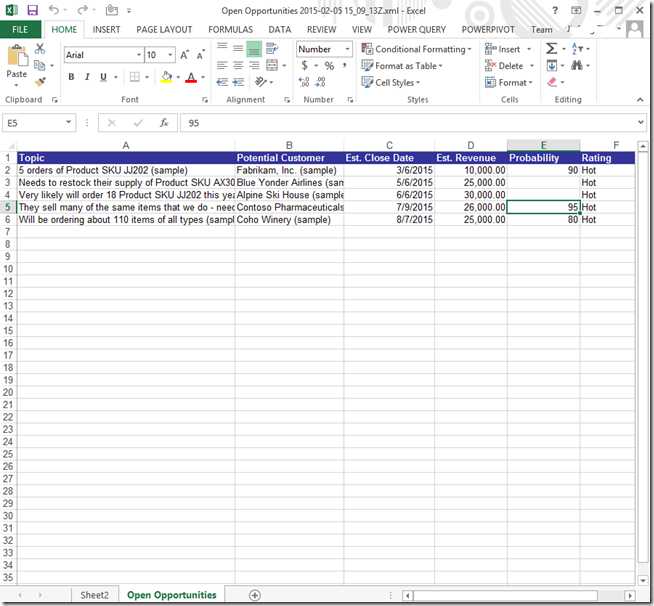Screen dimensions: 654x606
Task: Switch to the FORMULAS tab
Action: pos(230,30)
